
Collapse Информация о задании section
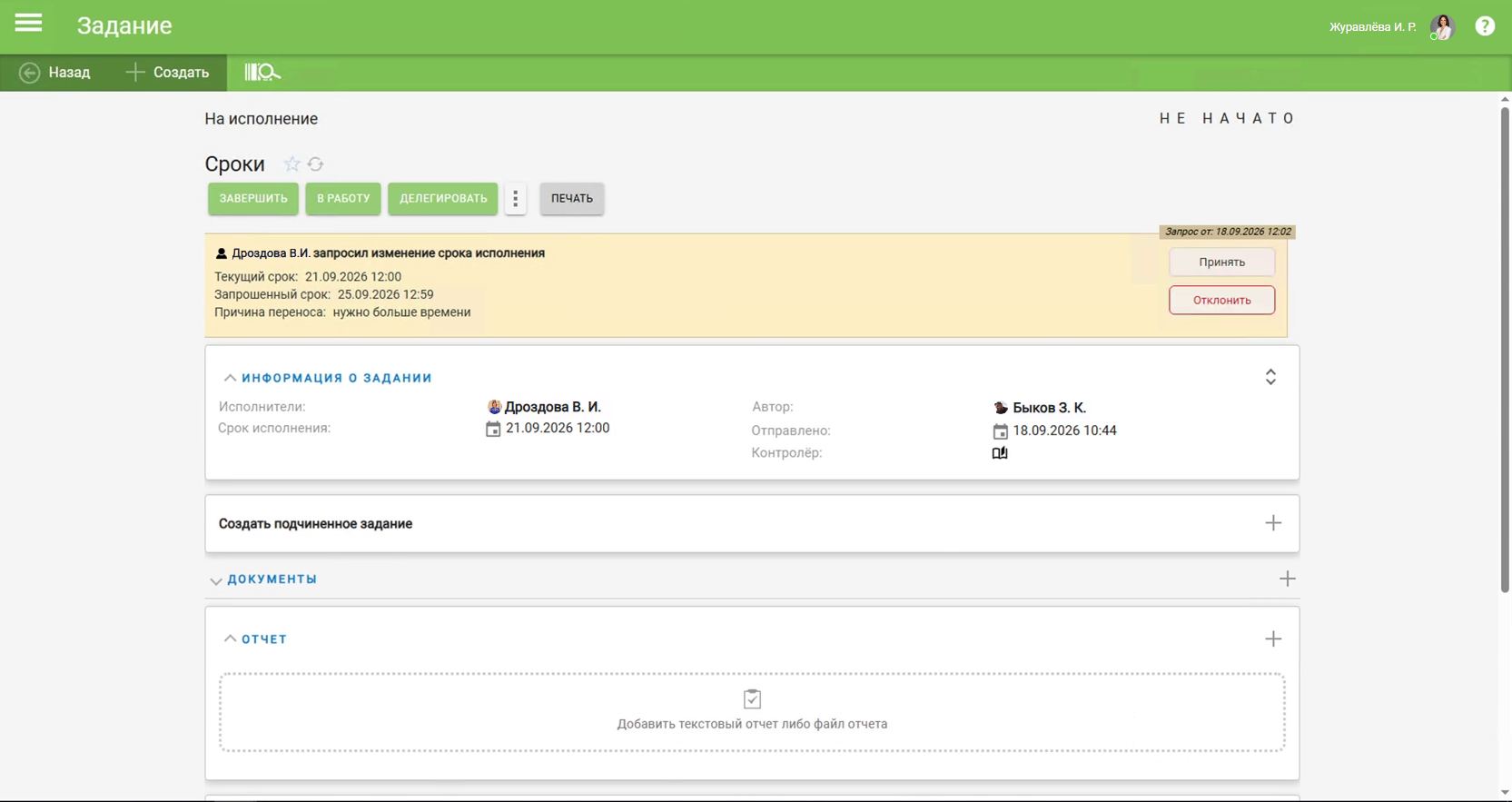[x=230, y=378]
